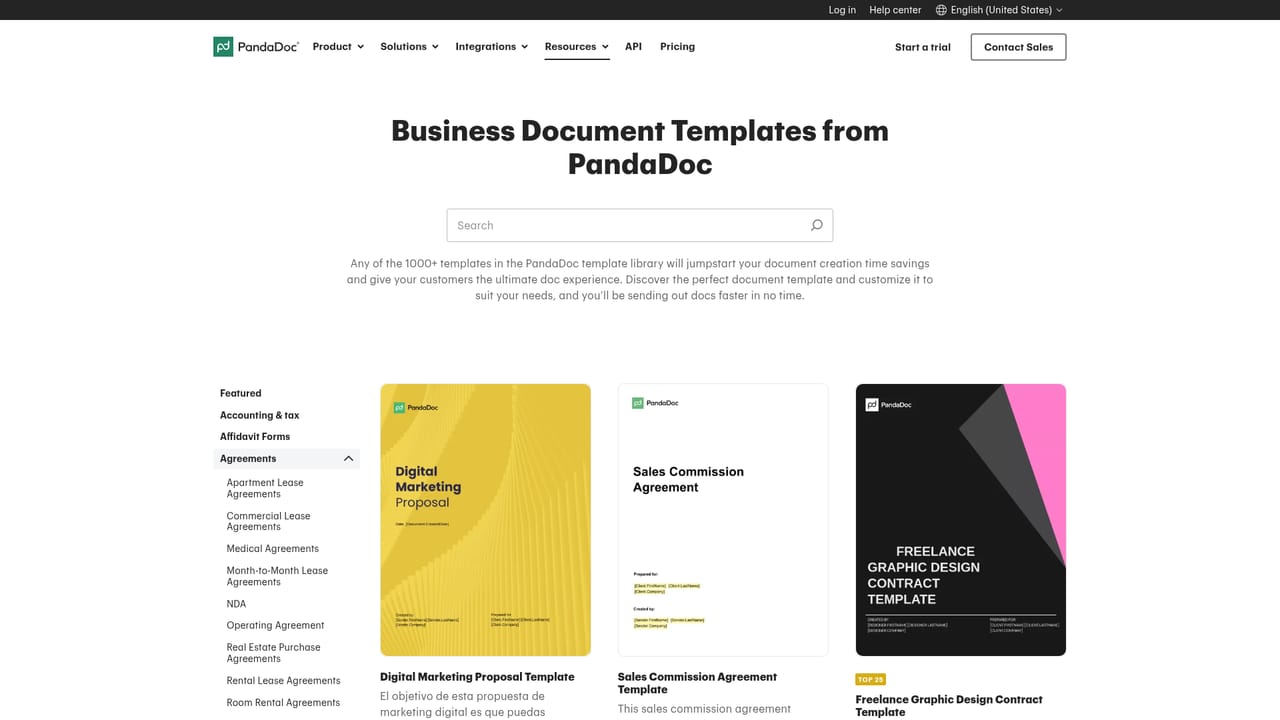This screenshot has height=720, width=1280.
Task: Open the Sales Commission Agreement thumbnail
Action: pyautogui.click(x=723, y=520)
